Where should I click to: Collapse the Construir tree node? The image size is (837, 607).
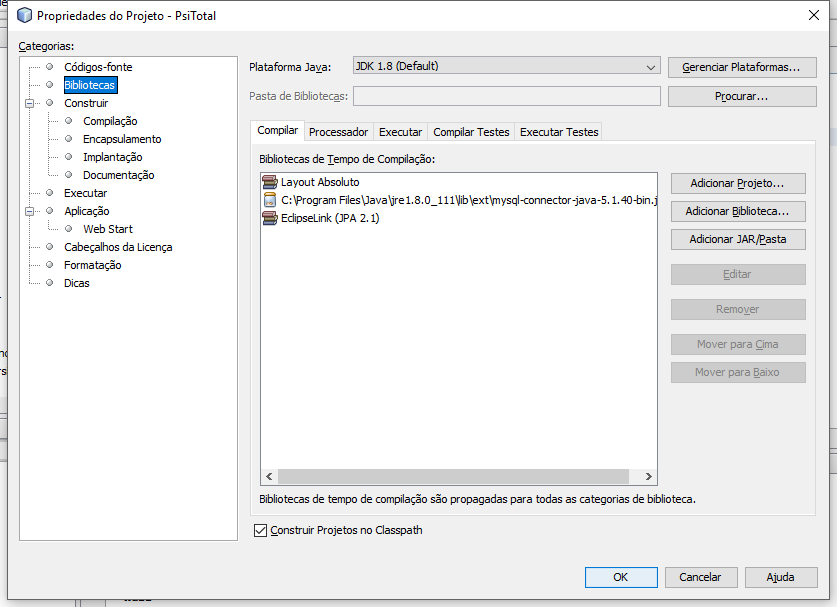pos(30,103)
